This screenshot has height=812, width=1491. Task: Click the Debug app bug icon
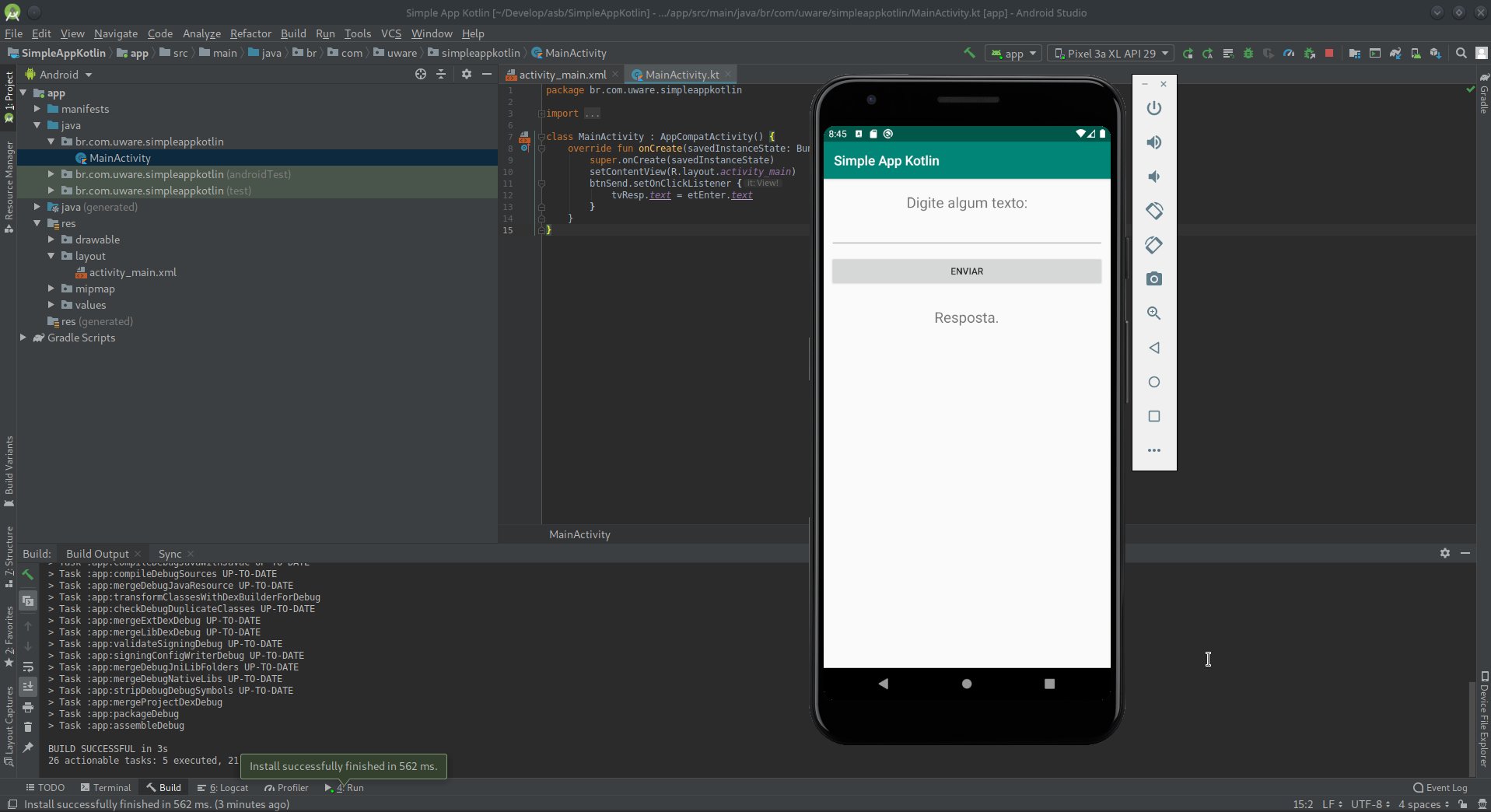tap(1248, 53)
